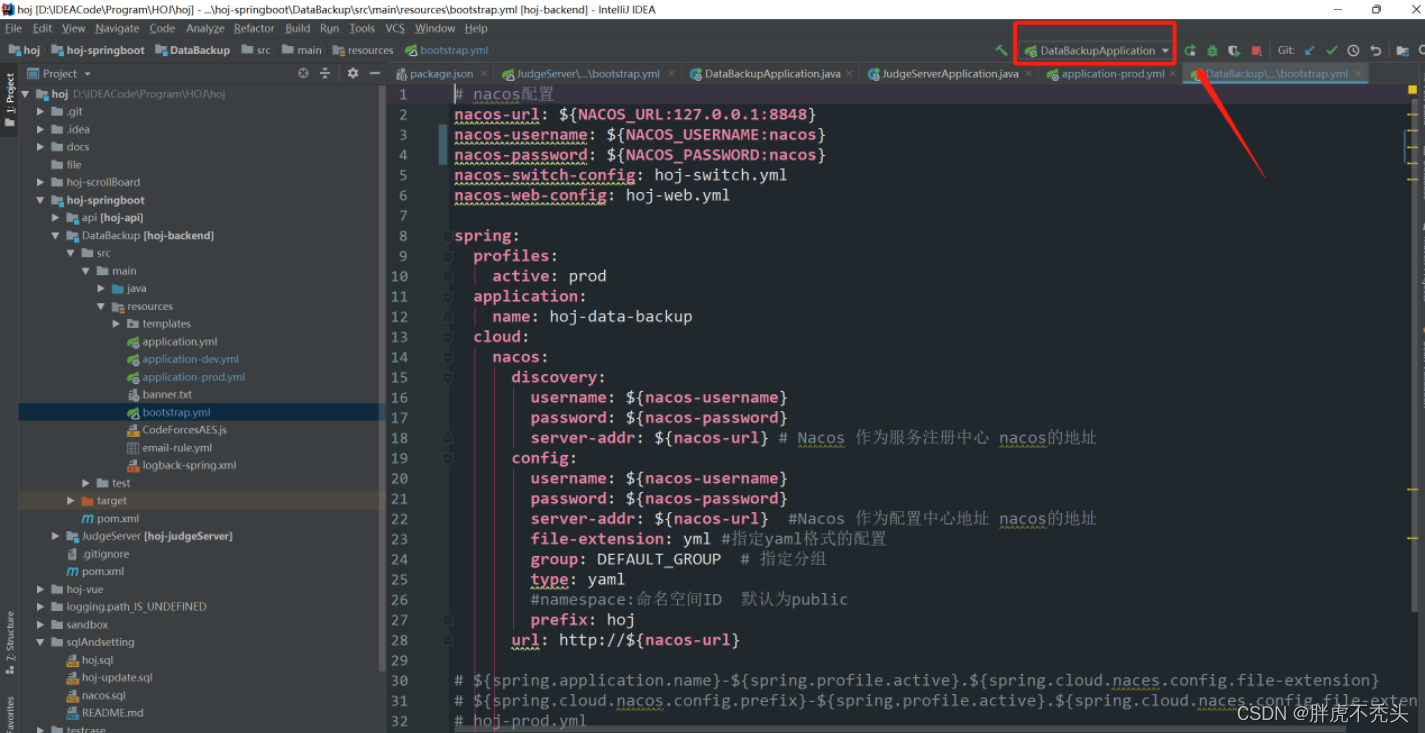Click the locate/scroll-from-source target icon in Project panel
The width and height of the screenshot is (1425, 733).
[x=303, y=73]
